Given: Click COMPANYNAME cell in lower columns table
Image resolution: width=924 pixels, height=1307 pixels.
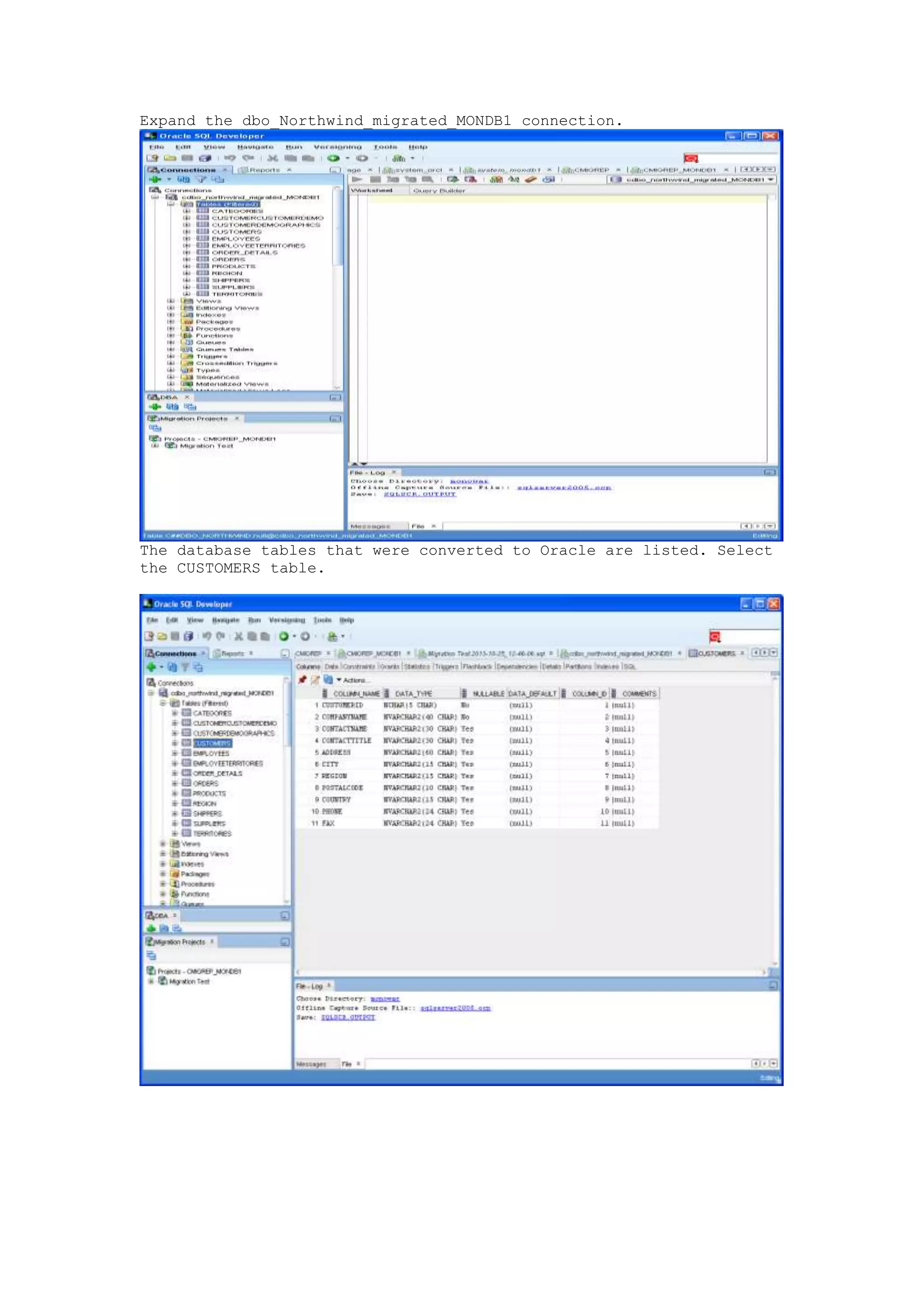Looking at the screenshot, I should [344, 717].
